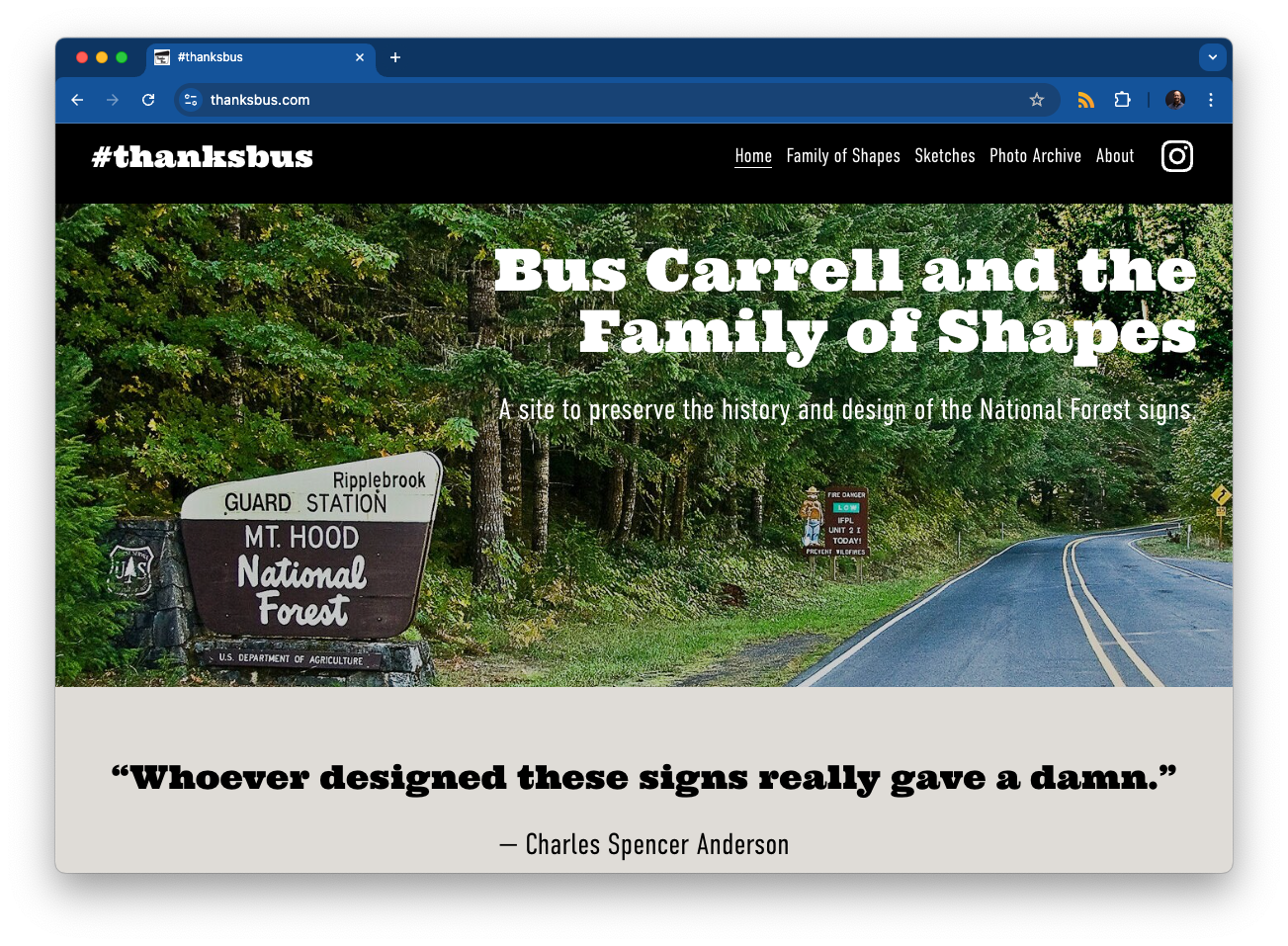This screenshot has height=946, width=1288.
Task: Open a new browser tab
Action: click(395, 57)
